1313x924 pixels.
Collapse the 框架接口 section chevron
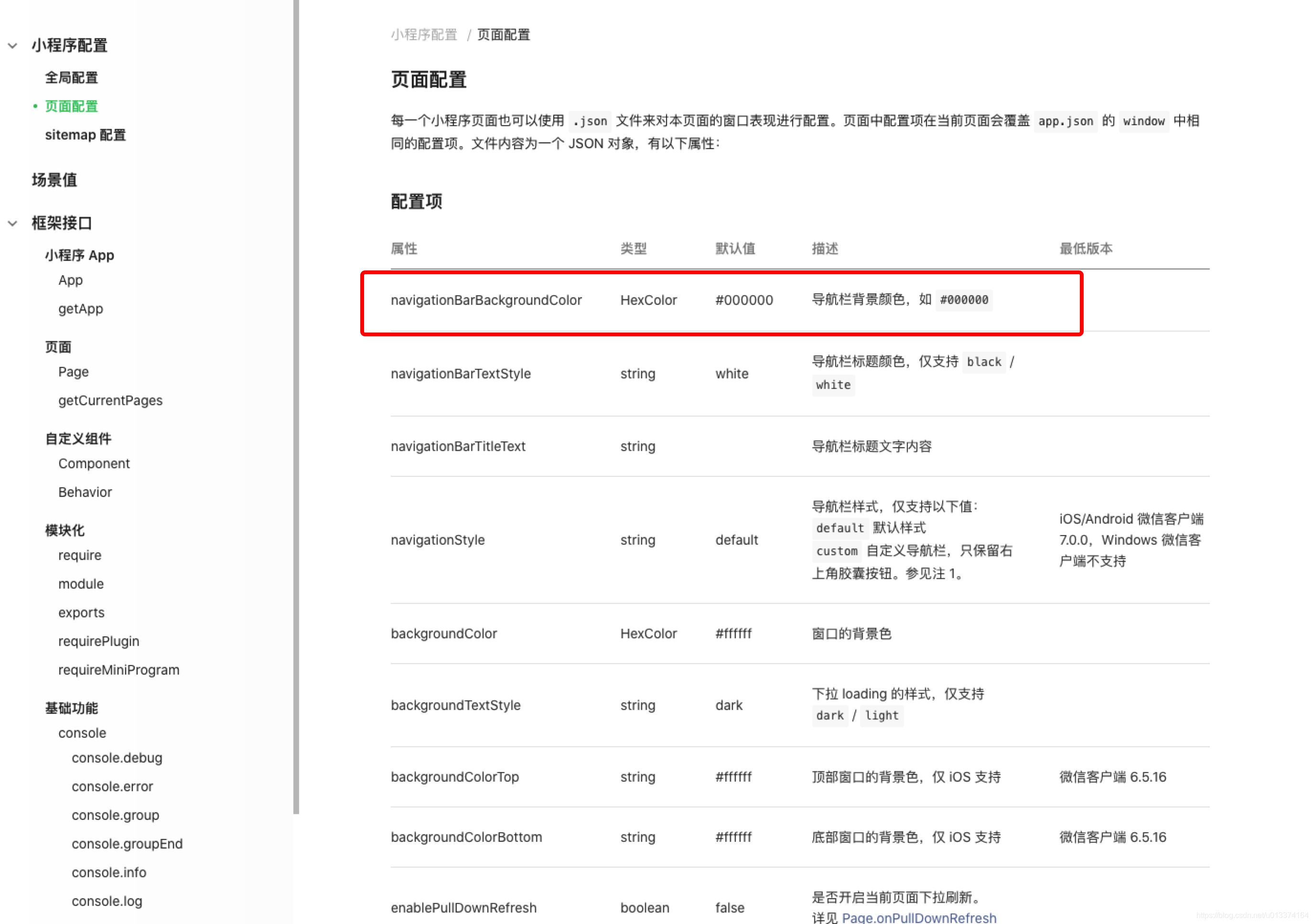12,224
